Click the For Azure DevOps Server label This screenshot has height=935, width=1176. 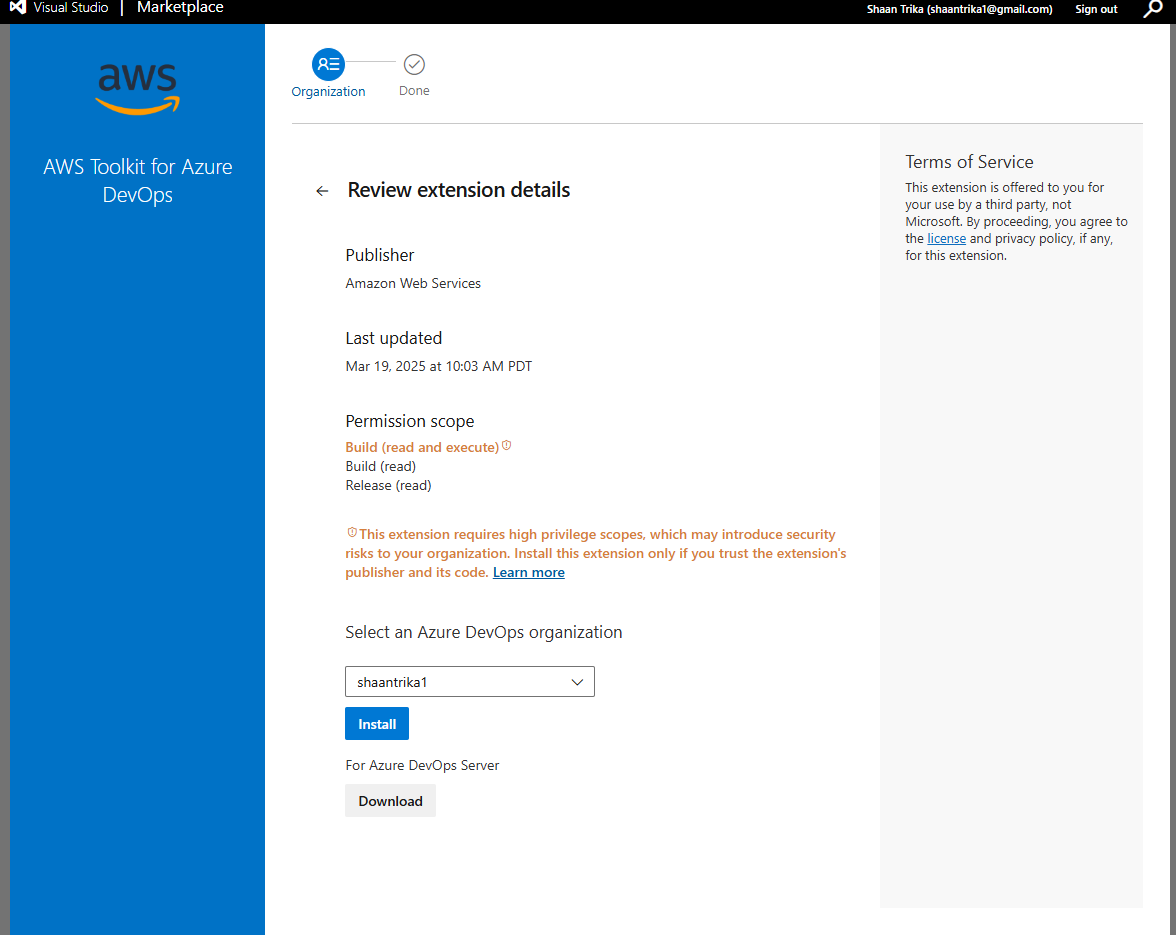422,766
